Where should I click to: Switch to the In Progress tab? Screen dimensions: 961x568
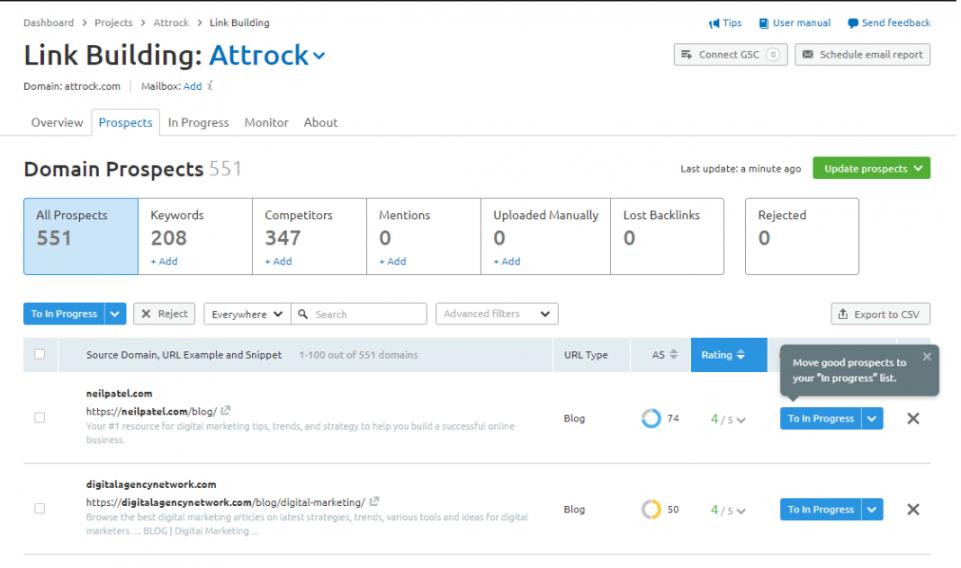198,122
